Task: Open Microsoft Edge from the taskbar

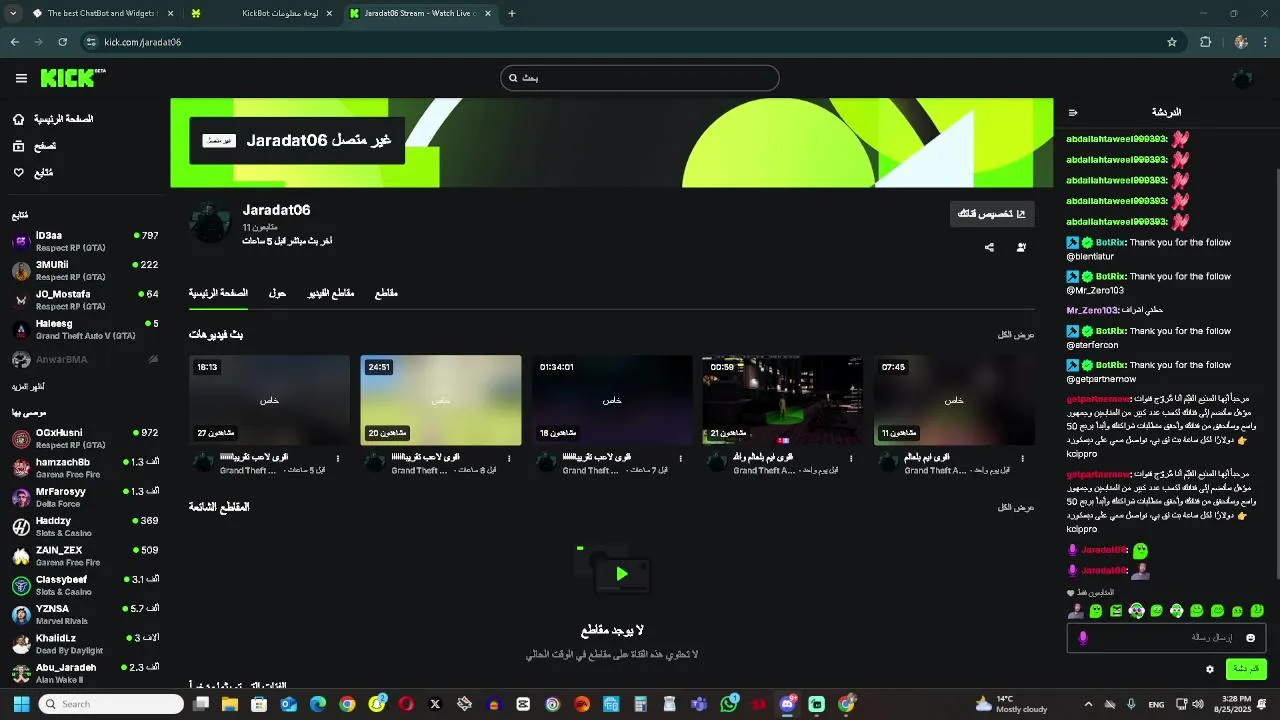Action: (318, 704)
